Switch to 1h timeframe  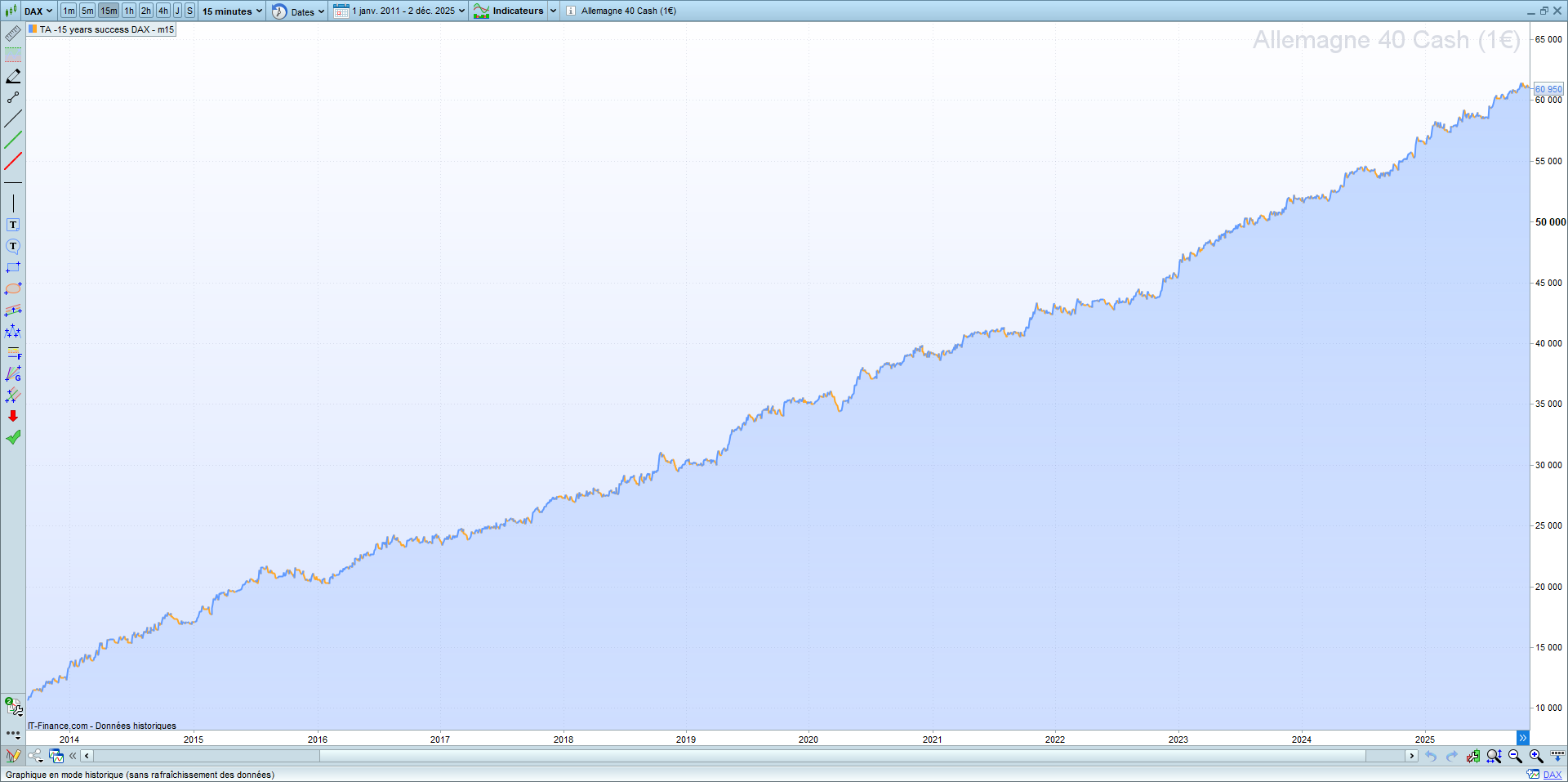pyautogui.click(x=129, y=11)
